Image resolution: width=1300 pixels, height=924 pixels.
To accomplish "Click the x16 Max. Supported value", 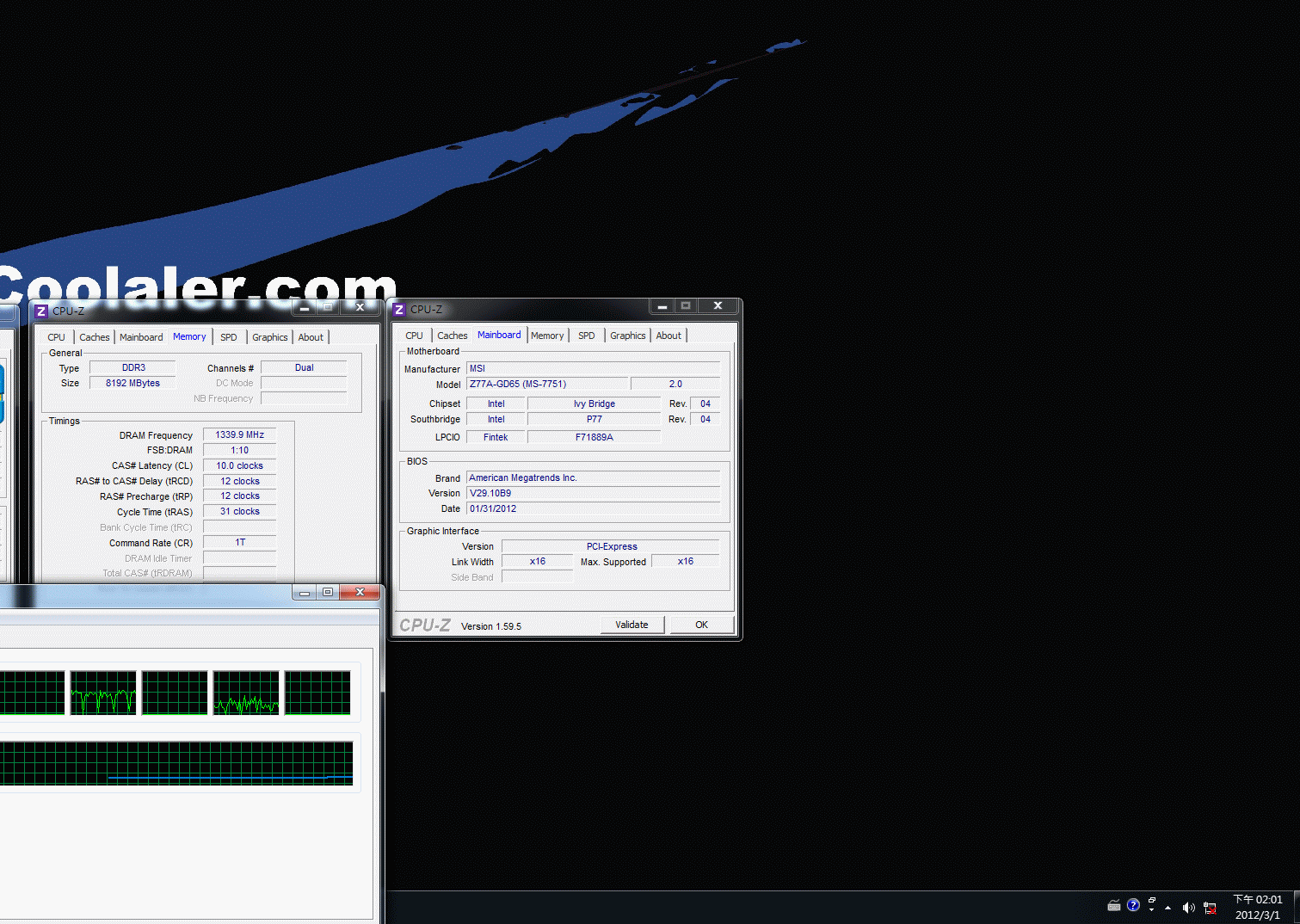I will click(685, 561).
